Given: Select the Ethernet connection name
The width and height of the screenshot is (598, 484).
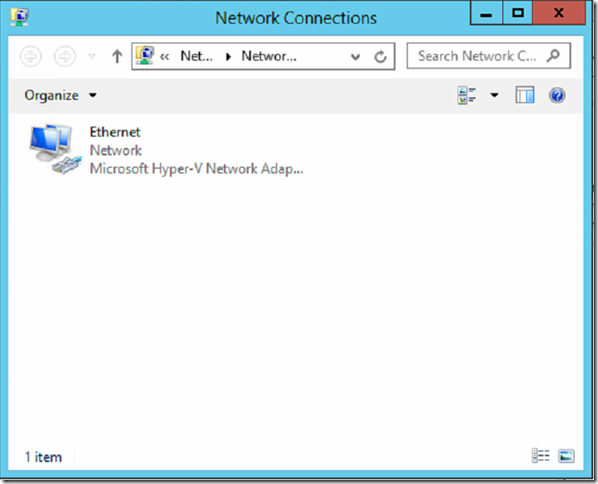Looking at the screenshot, I should (115, 132).
